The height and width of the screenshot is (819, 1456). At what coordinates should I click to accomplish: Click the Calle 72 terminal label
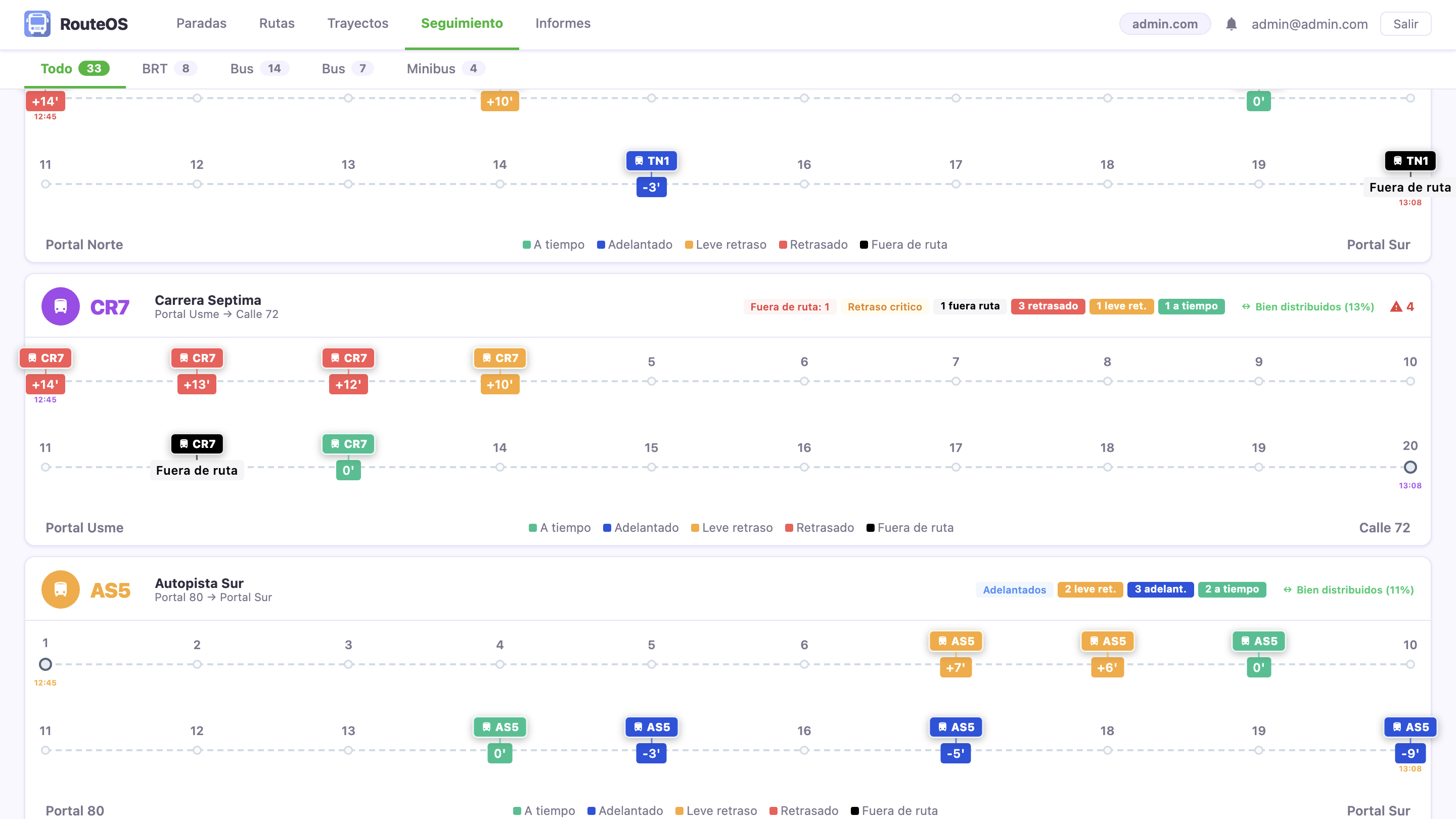1384,527
